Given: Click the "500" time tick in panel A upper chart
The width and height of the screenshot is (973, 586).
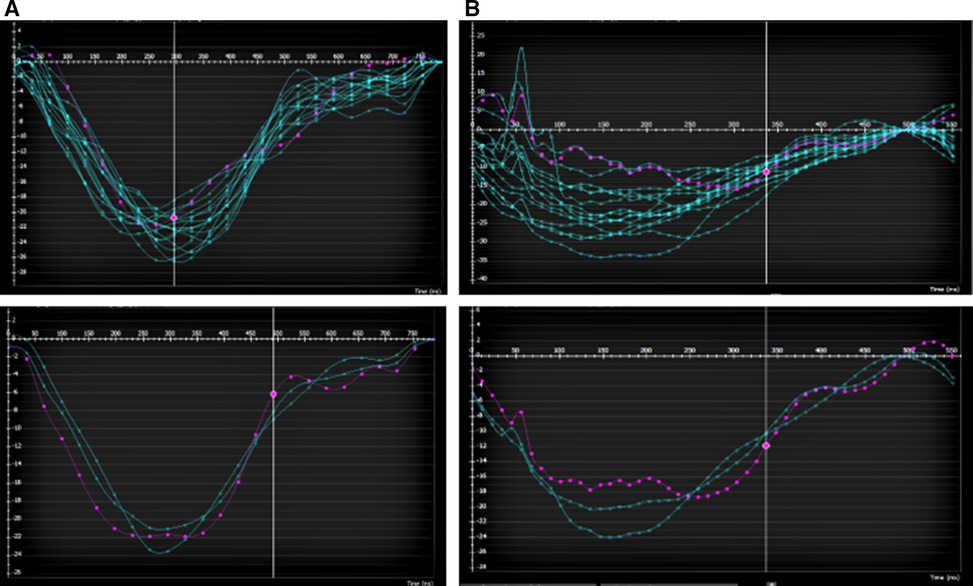Looking at the screenshot, I should pyautogui.click(x=285, y=56).
